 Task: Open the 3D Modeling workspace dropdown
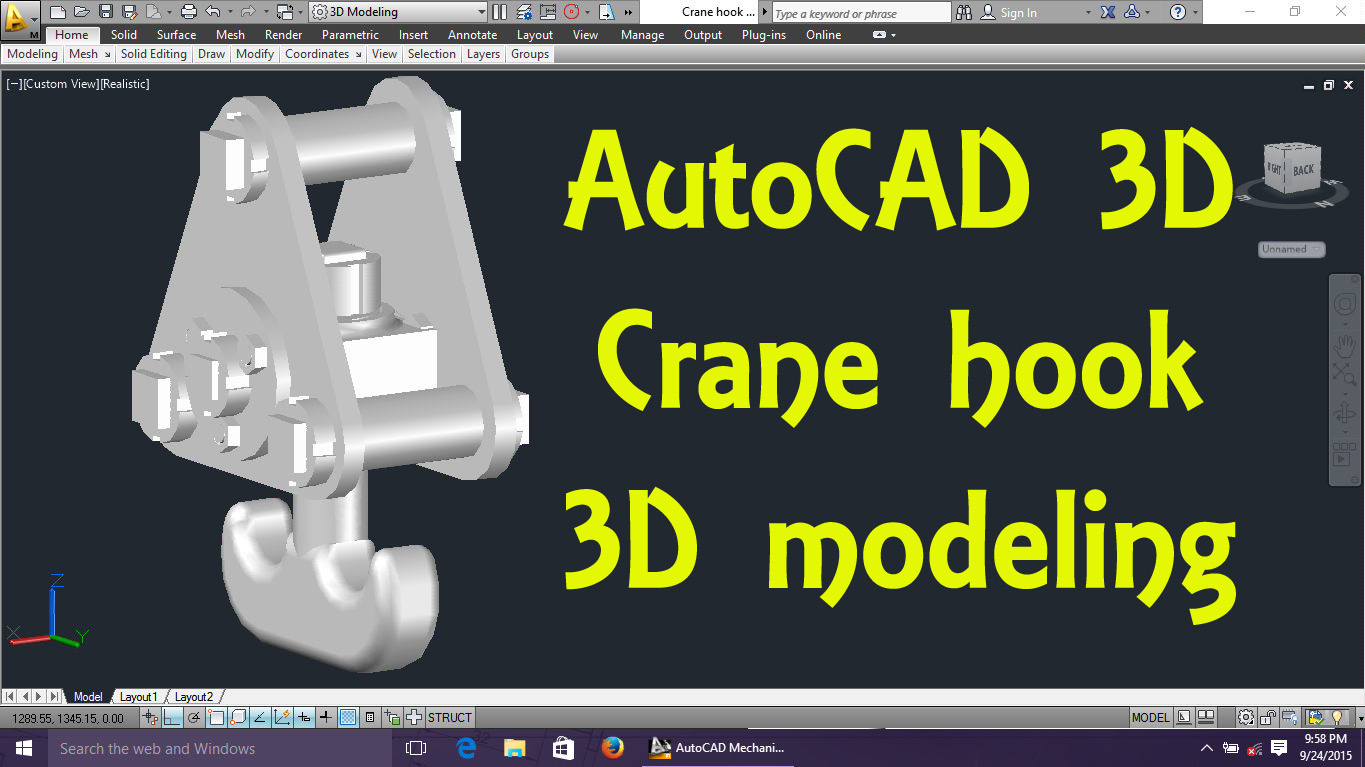coord(398,12)
